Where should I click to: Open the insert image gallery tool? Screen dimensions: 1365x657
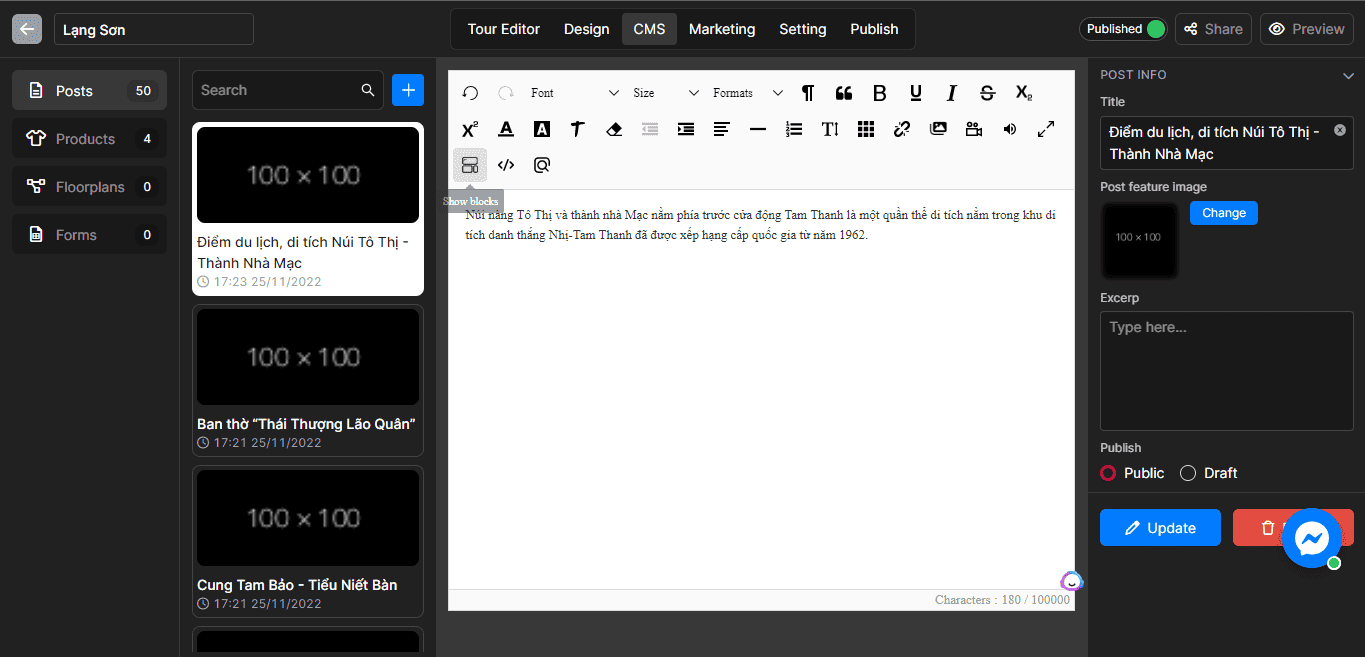coord(937,129)
